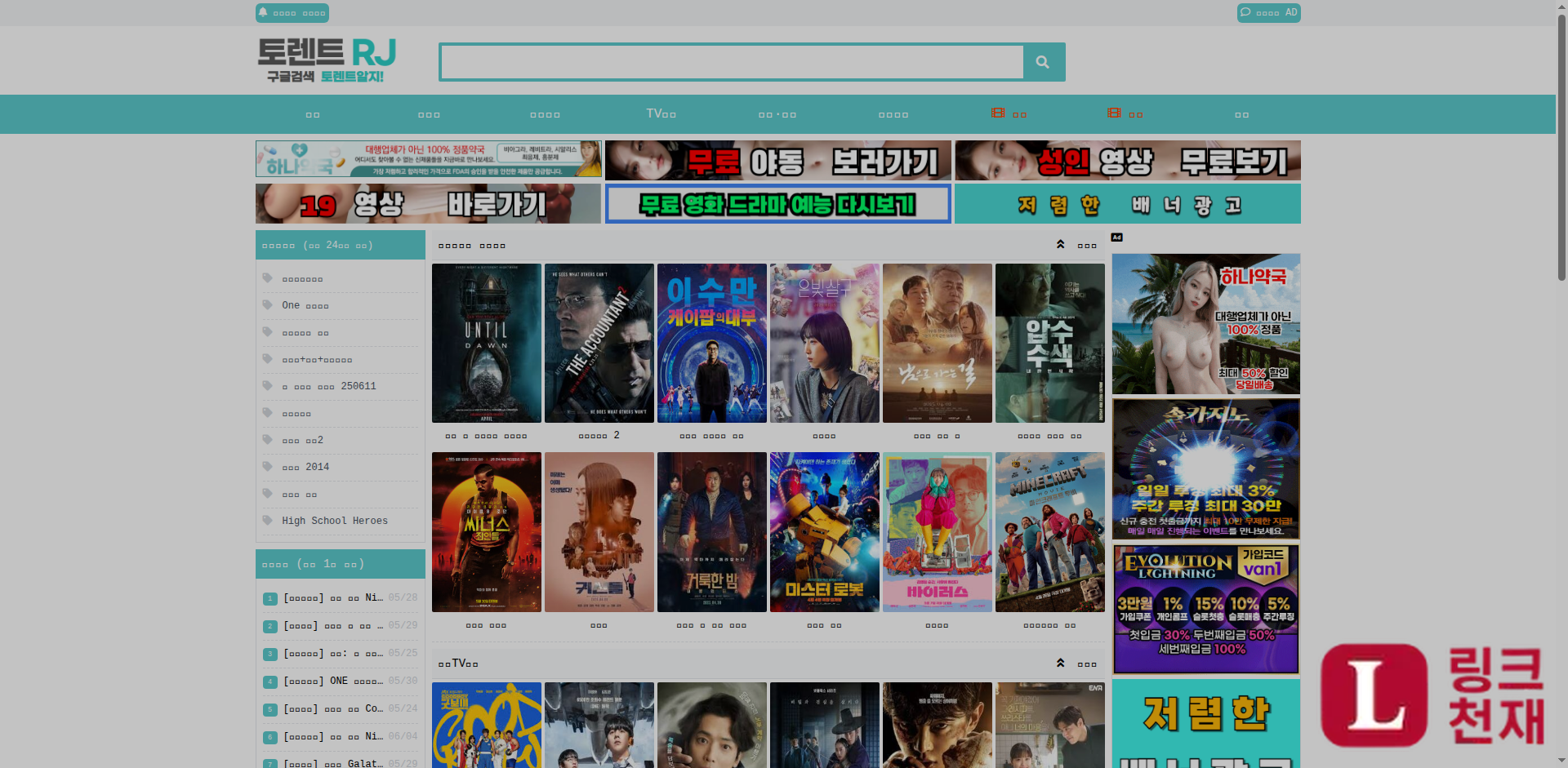Open ranked post 'Co…' dated 05/24
This screenshot has width=1568, height=768.
click(x=333, y=709)
